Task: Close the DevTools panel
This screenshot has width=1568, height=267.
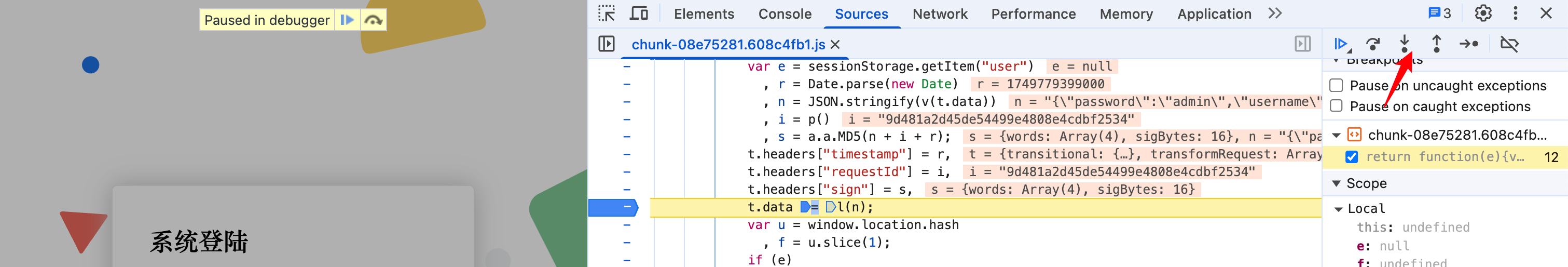Action: pyautogui.click(x=1546, y=14)
